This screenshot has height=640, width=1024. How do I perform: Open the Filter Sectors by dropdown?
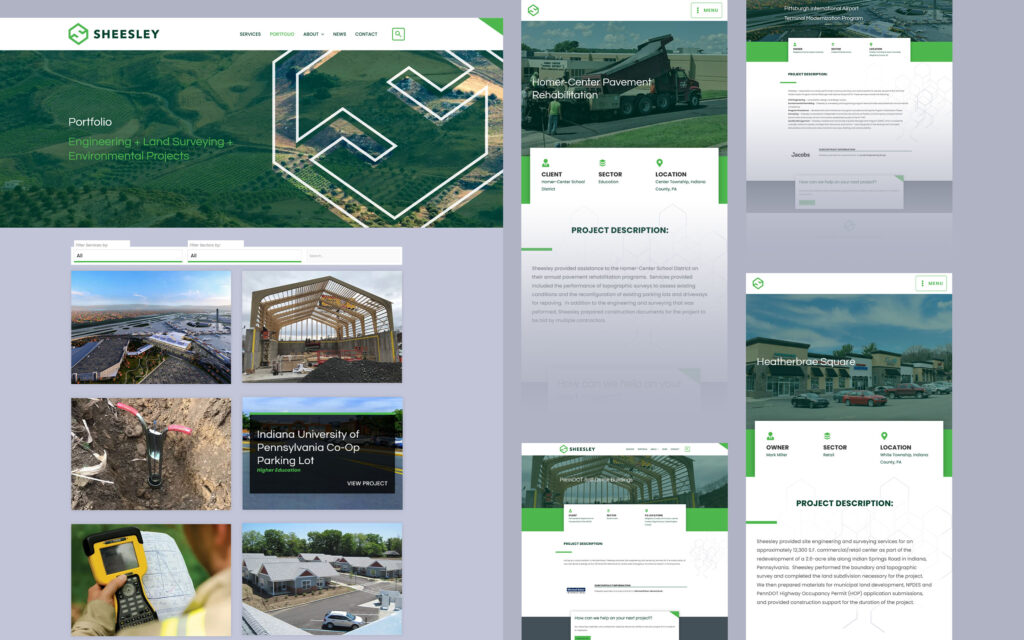pos(243,254)
